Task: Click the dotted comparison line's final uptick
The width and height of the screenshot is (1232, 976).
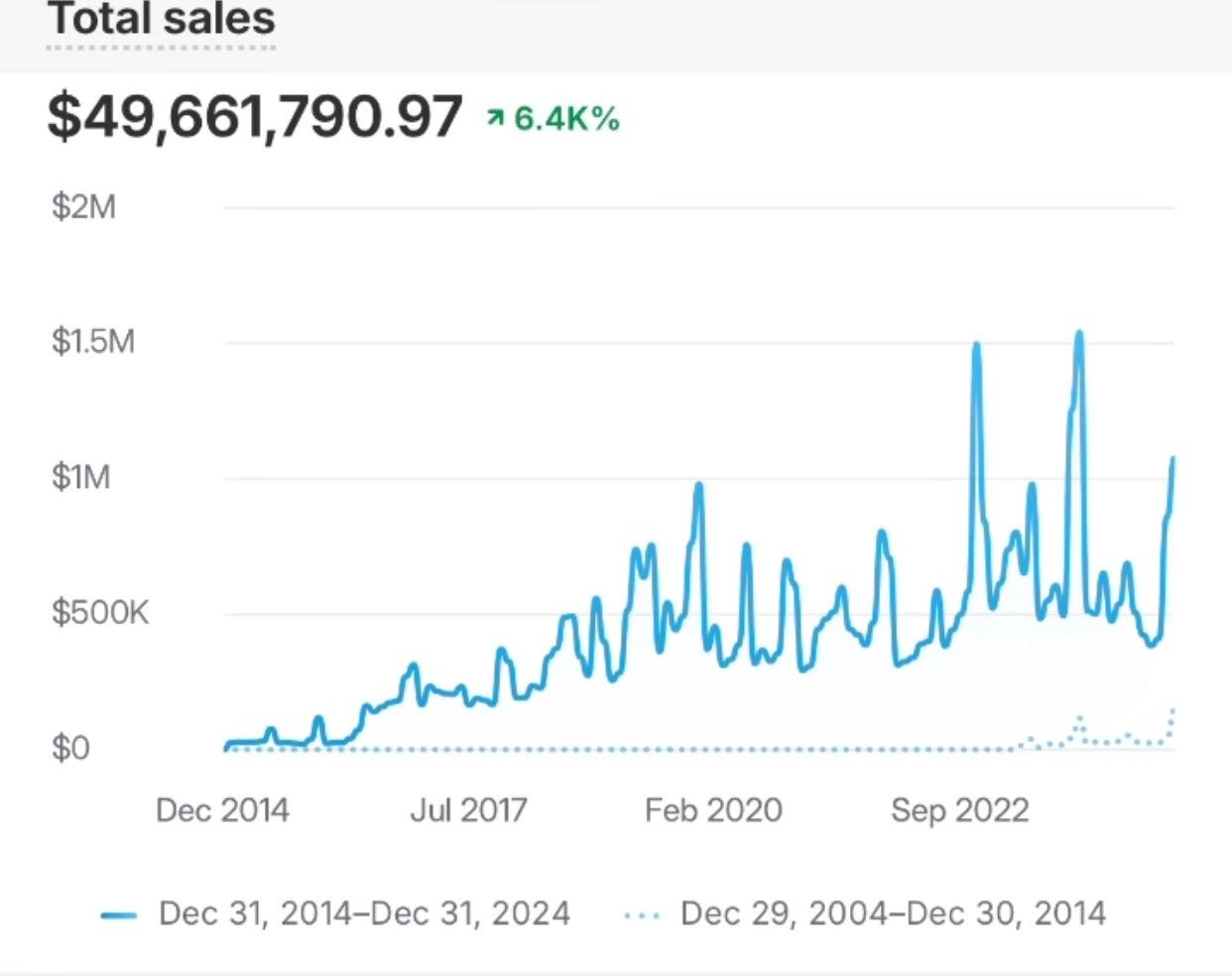Action: (1173, 710)
